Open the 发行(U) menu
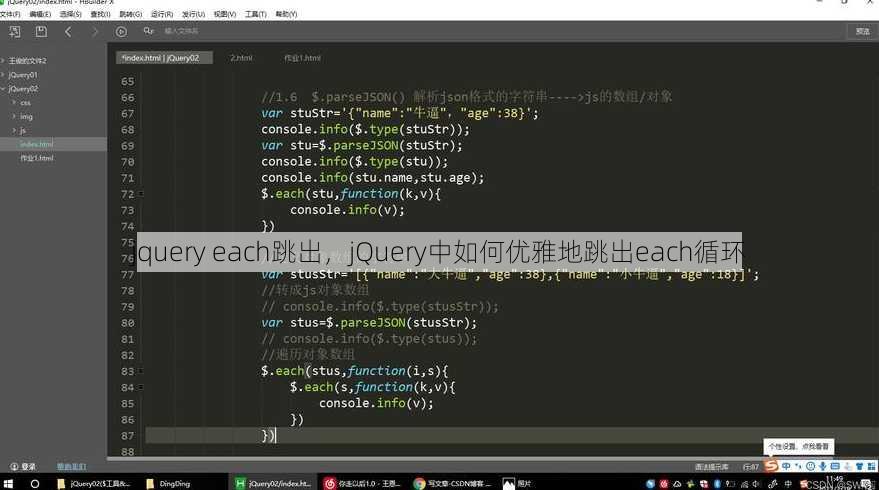The width and height of the screenshot is (879, 490). [x=193, y=14]
